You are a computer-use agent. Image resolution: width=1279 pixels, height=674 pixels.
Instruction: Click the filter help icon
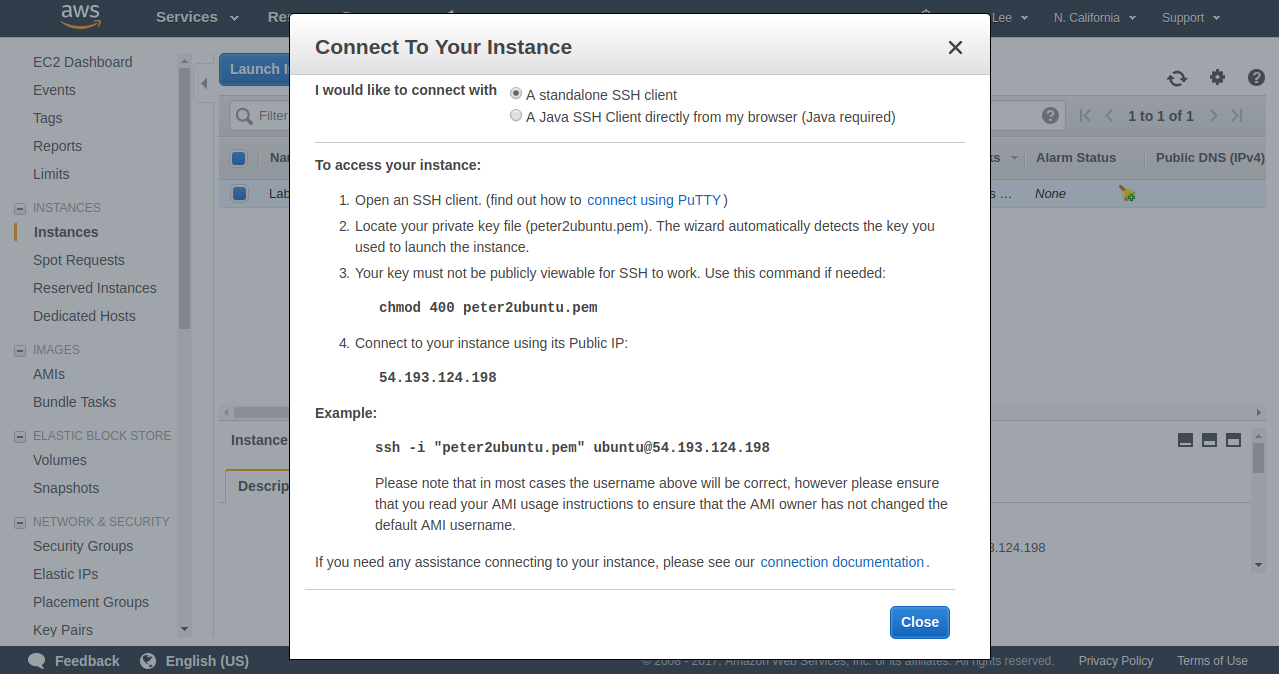1050,116
